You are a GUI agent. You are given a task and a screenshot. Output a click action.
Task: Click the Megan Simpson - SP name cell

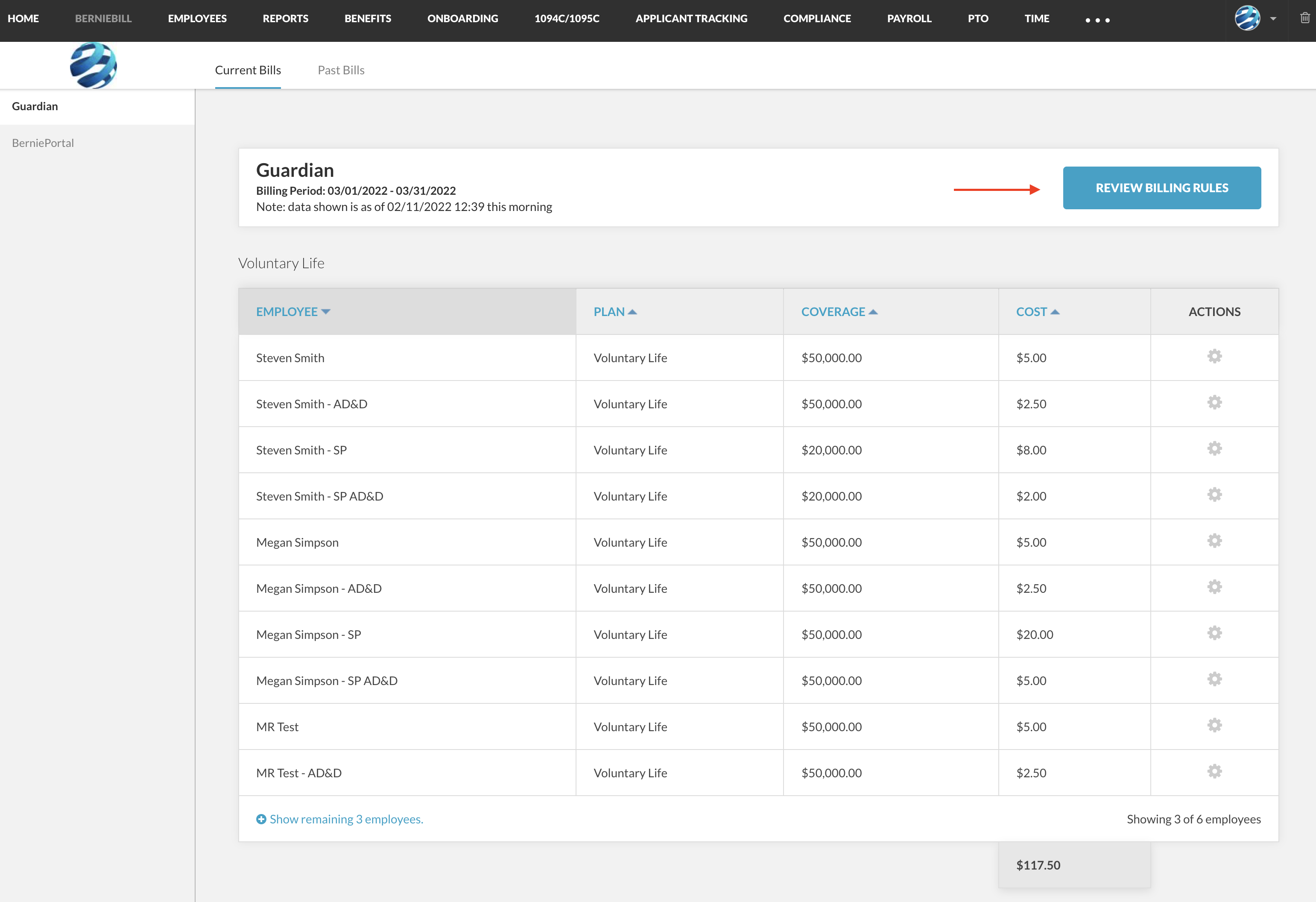coord(309,635)
